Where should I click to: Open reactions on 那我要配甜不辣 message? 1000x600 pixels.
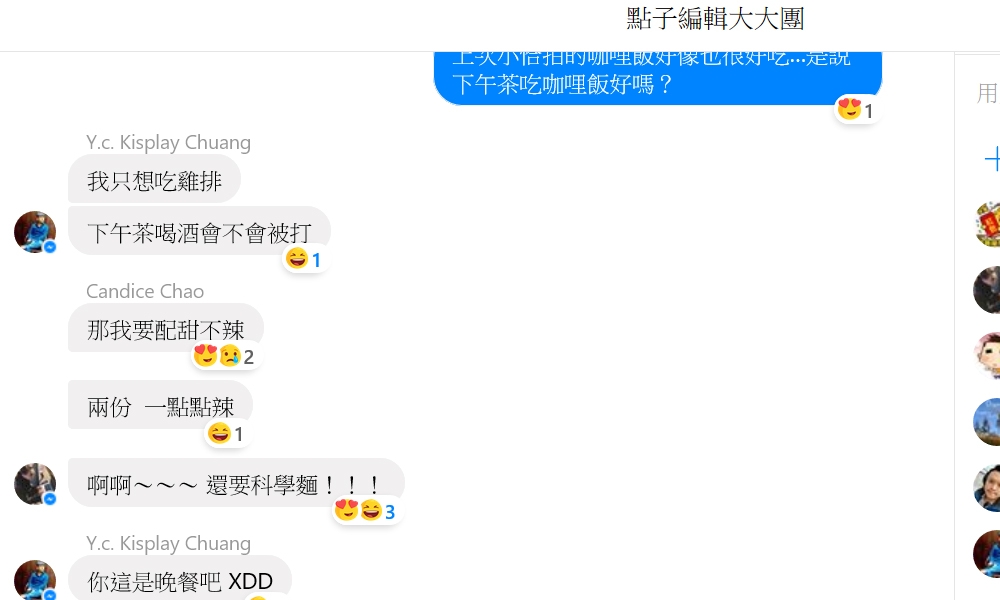(x=224, y=356)
